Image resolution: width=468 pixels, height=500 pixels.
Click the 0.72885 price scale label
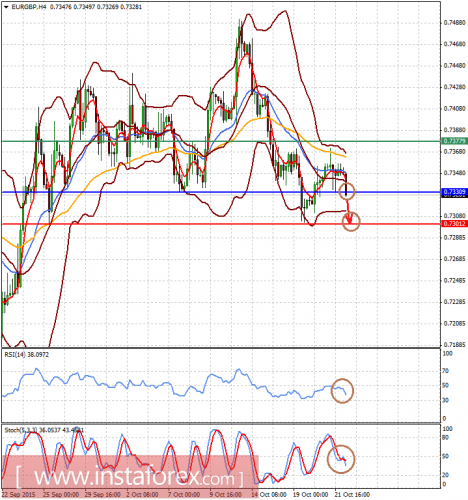455,237
